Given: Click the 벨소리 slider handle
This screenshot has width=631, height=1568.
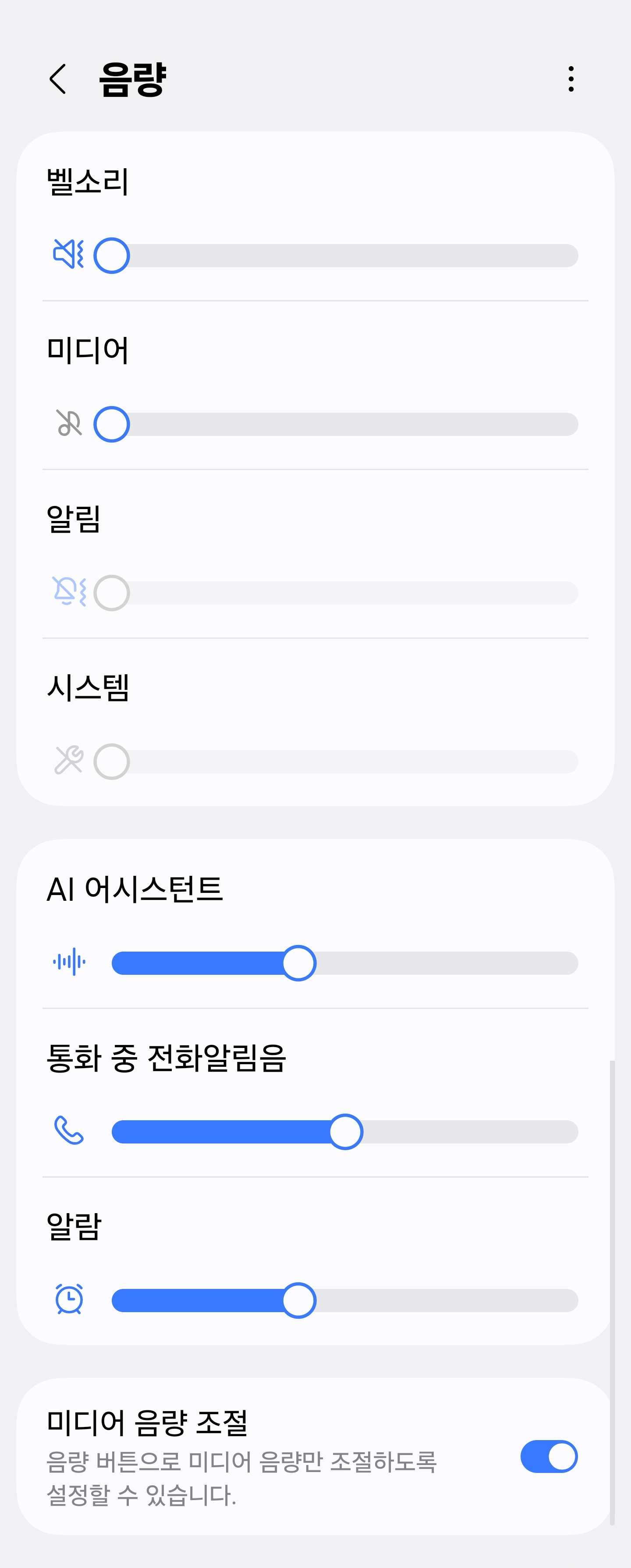Looking at the screenshot, I should (x=111, y=256).
